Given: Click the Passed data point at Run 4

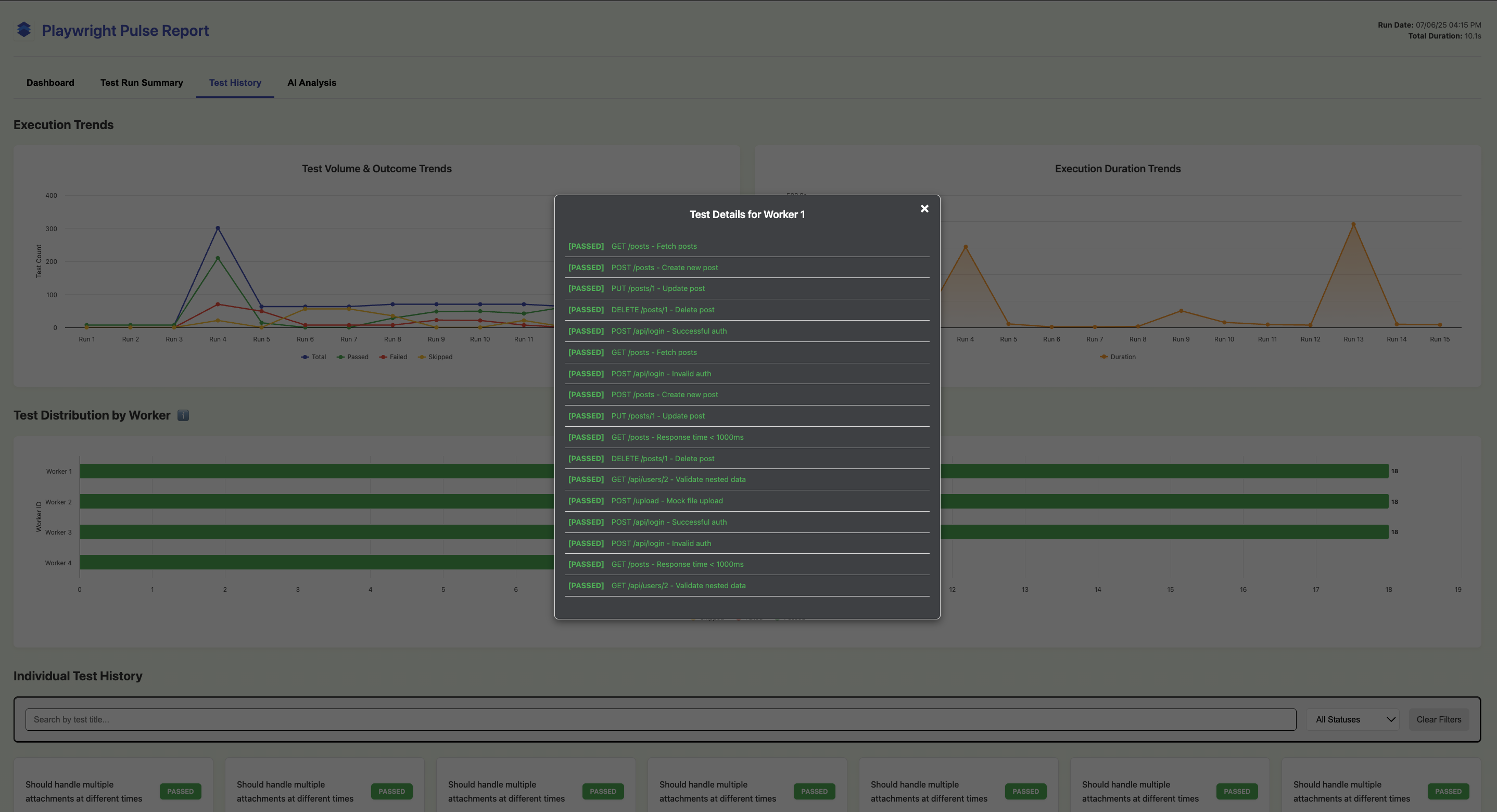Looking at the screenshot, I should point(218,258).
